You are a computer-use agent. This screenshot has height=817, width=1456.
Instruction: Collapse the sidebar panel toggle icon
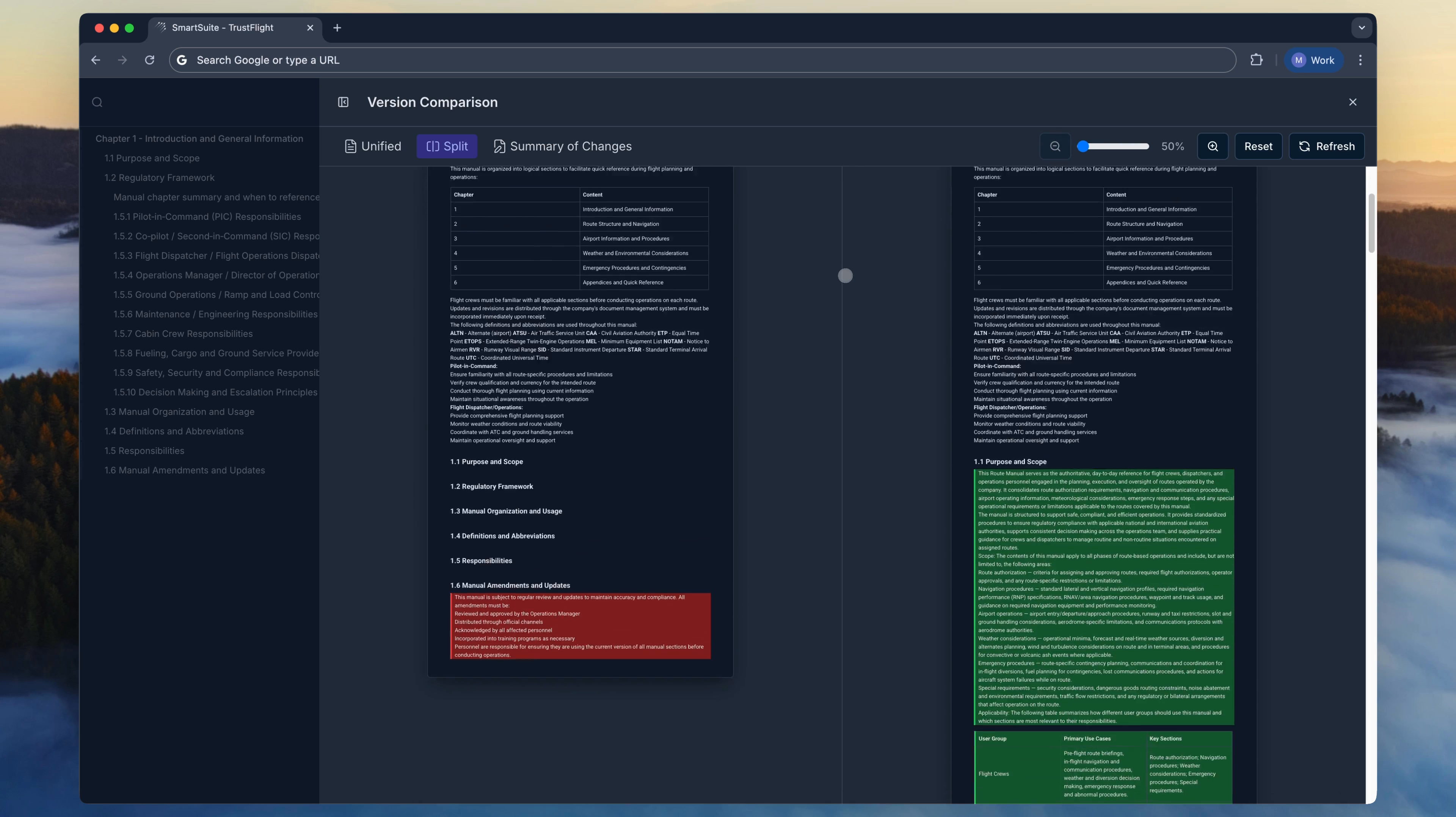pyautogui.click(x=343, y=102)
